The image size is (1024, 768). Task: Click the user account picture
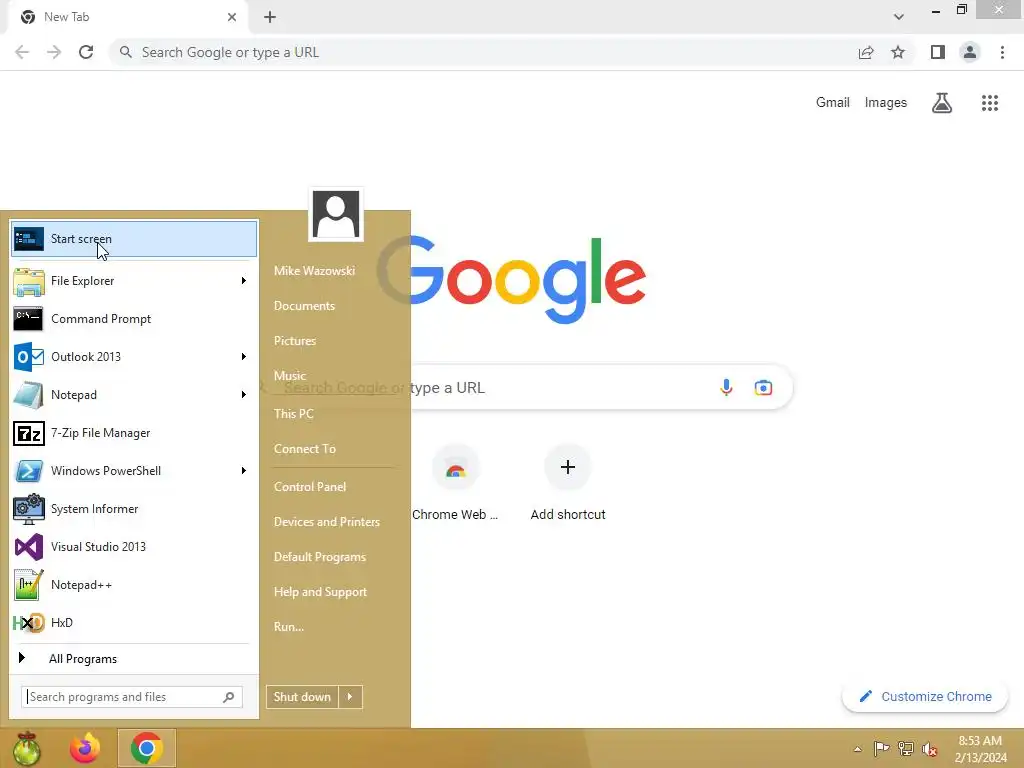336,214
